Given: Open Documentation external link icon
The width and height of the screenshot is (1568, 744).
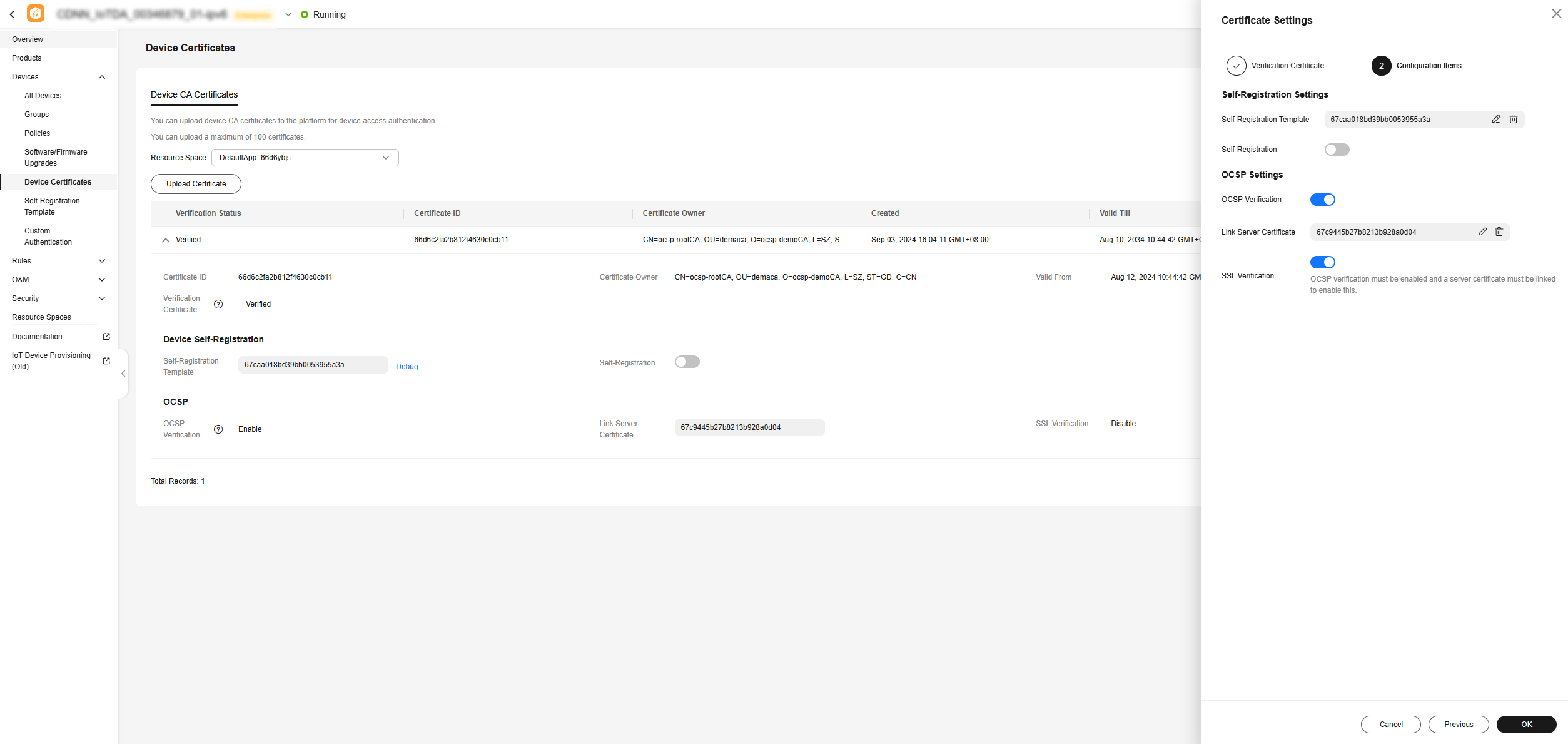Looking at the screenshot, I should pos(106,337).
